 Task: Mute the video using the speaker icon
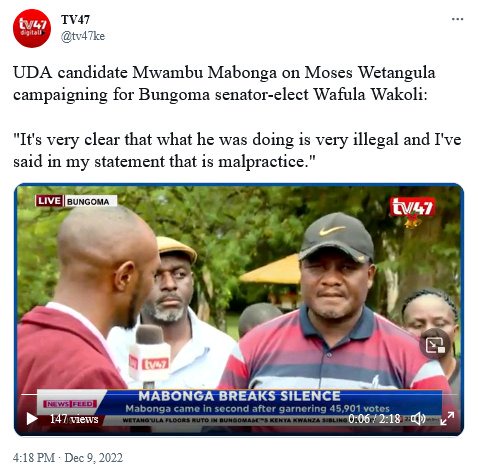[x=418, y=418]
